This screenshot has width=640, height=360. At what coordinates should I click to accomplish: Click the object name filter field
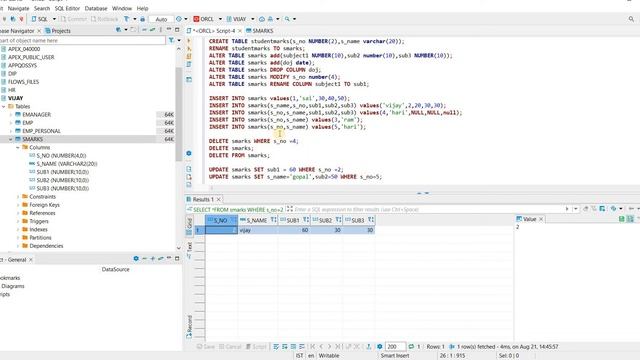click(x=83, y=40)
